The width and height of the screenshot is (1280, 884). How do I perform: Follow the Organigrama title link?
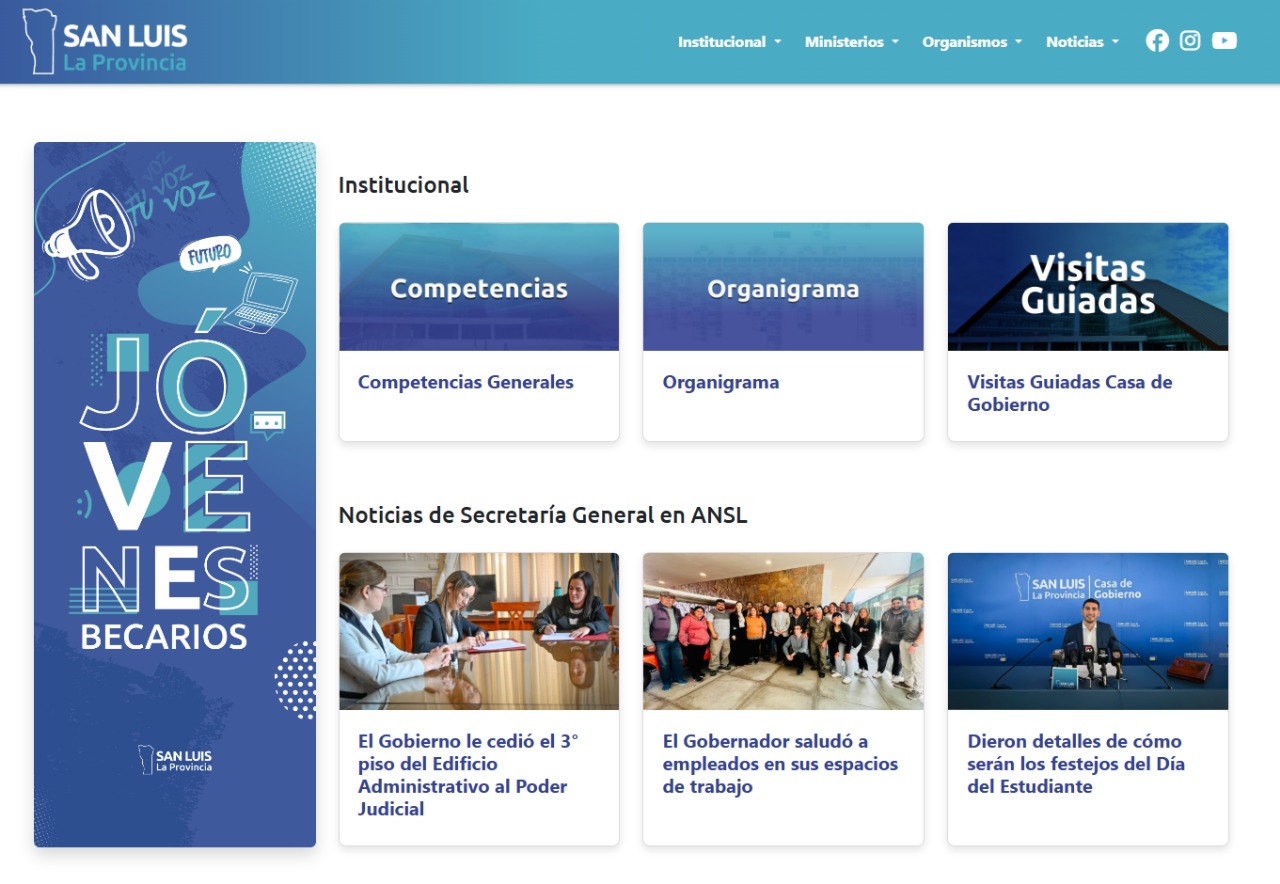(x=721, y=382)
